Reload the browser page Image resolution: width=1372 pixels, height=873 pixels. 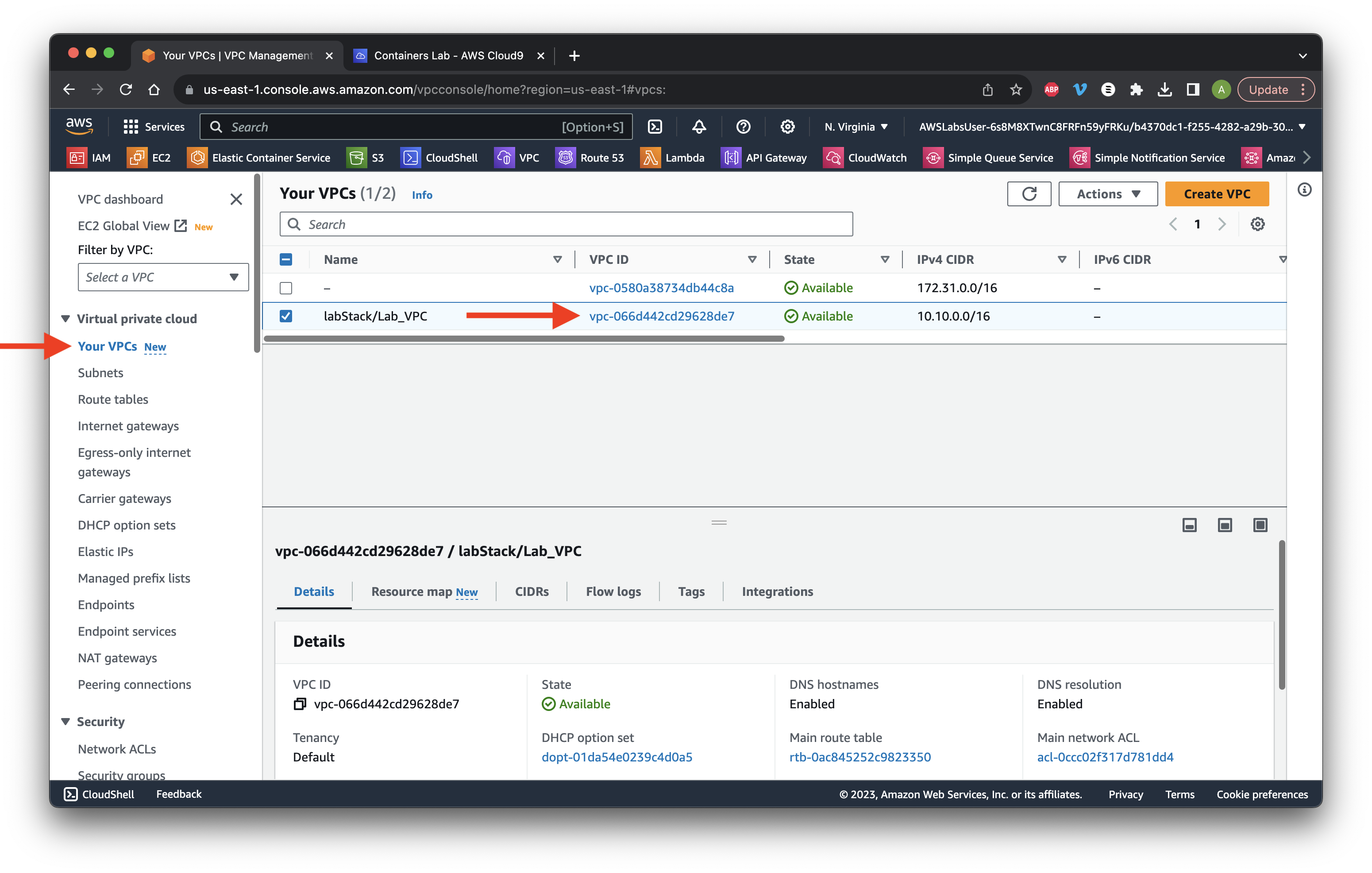point(126,89)
